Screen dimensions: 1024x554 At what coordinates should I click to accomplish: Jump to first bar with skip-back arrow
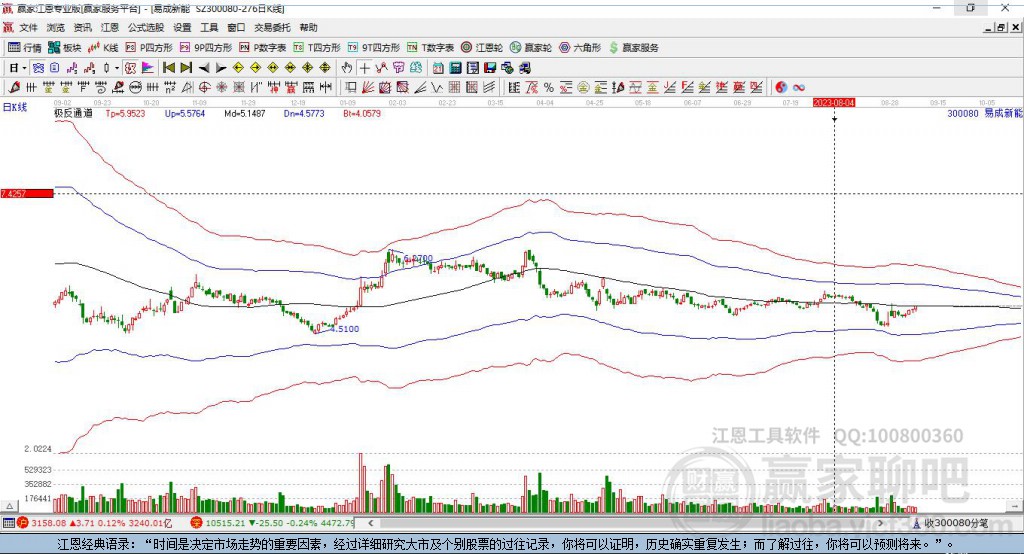[168, 68]
